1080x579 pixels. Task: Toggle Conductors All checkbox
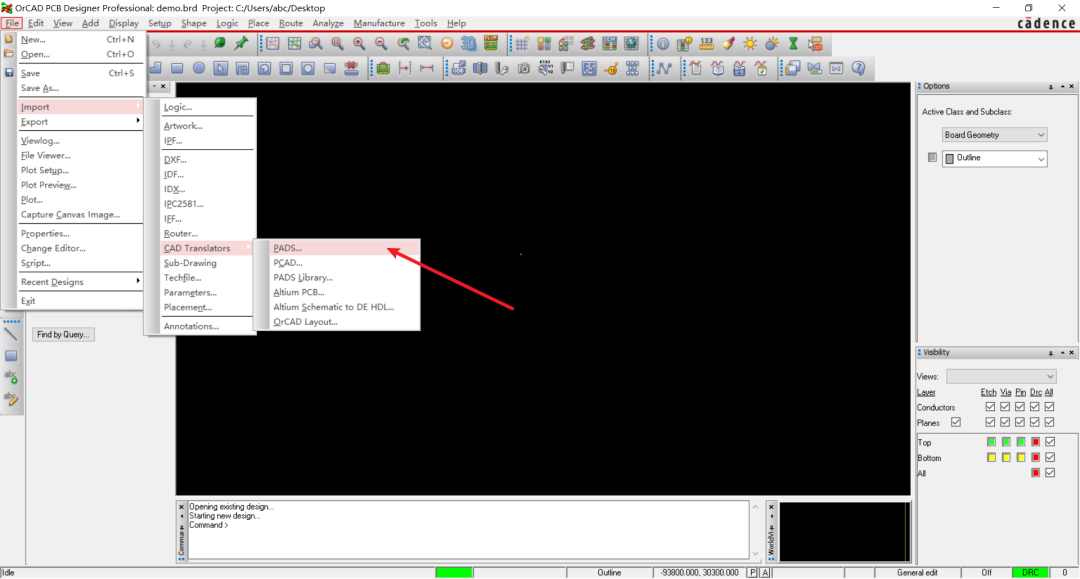(1050, 407)
